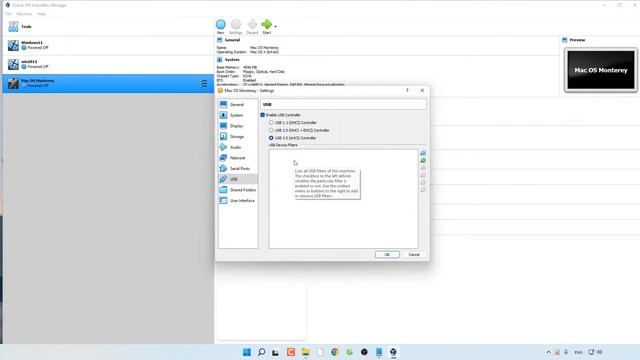The image size is (640, 360).
Task: Click the Discard toolbar icon
Action: [252, 27]
